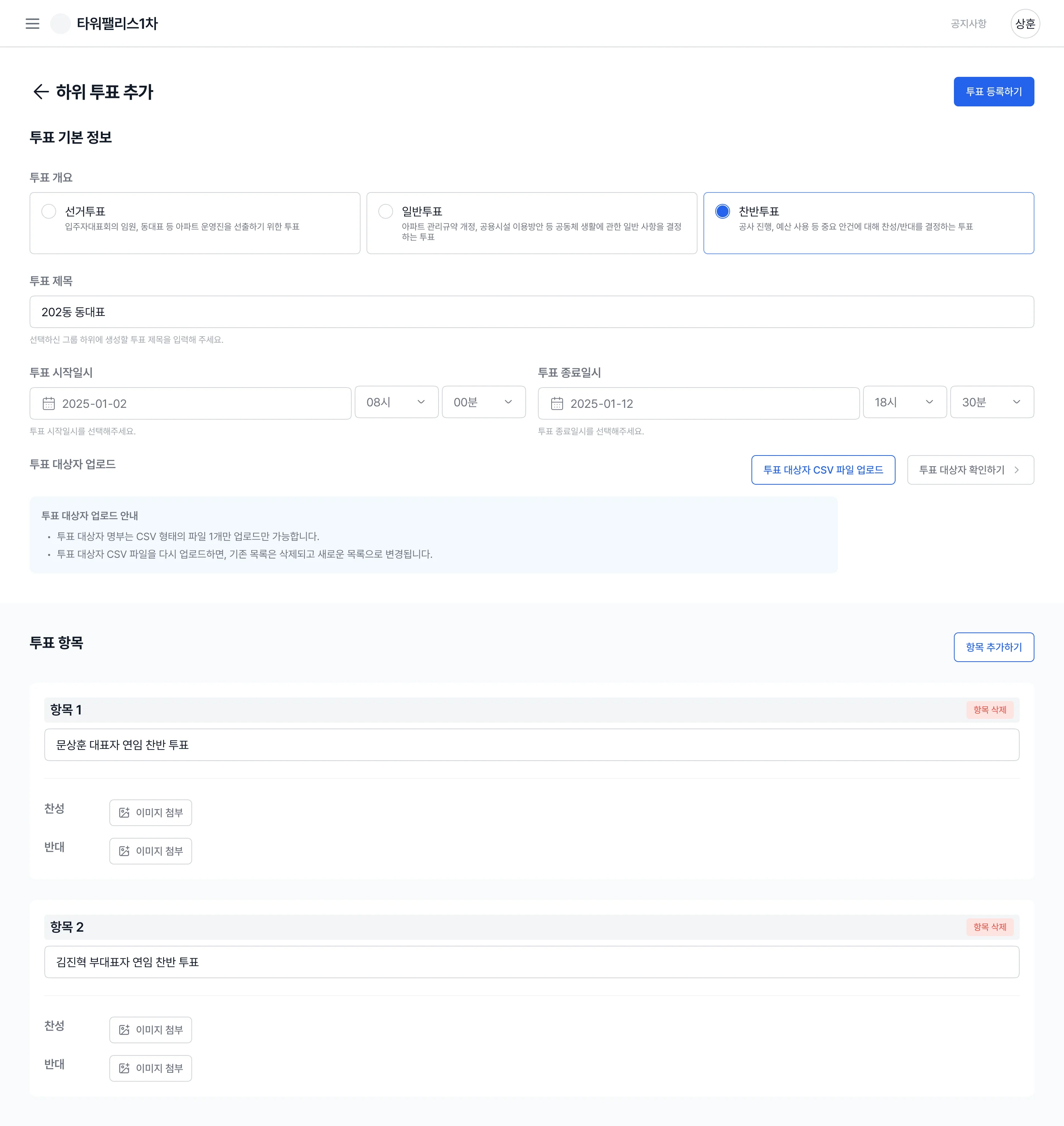Click 반대 이미지 첨부 icon in 항목 2

(124, 1068)
